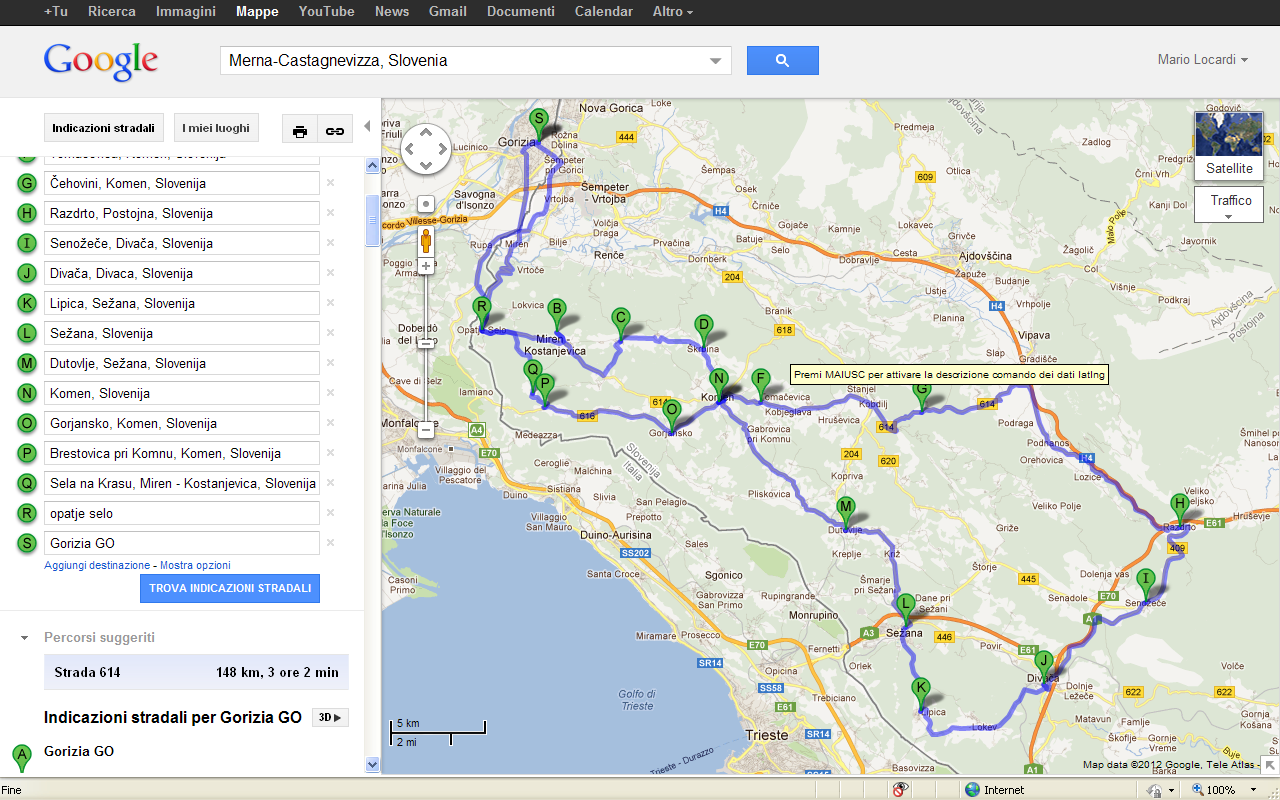Image resolution: width=1280 pixels, height=800 pixels.
Task: Click the Lipica, Sežana destination field
Action: pos(182,303)
